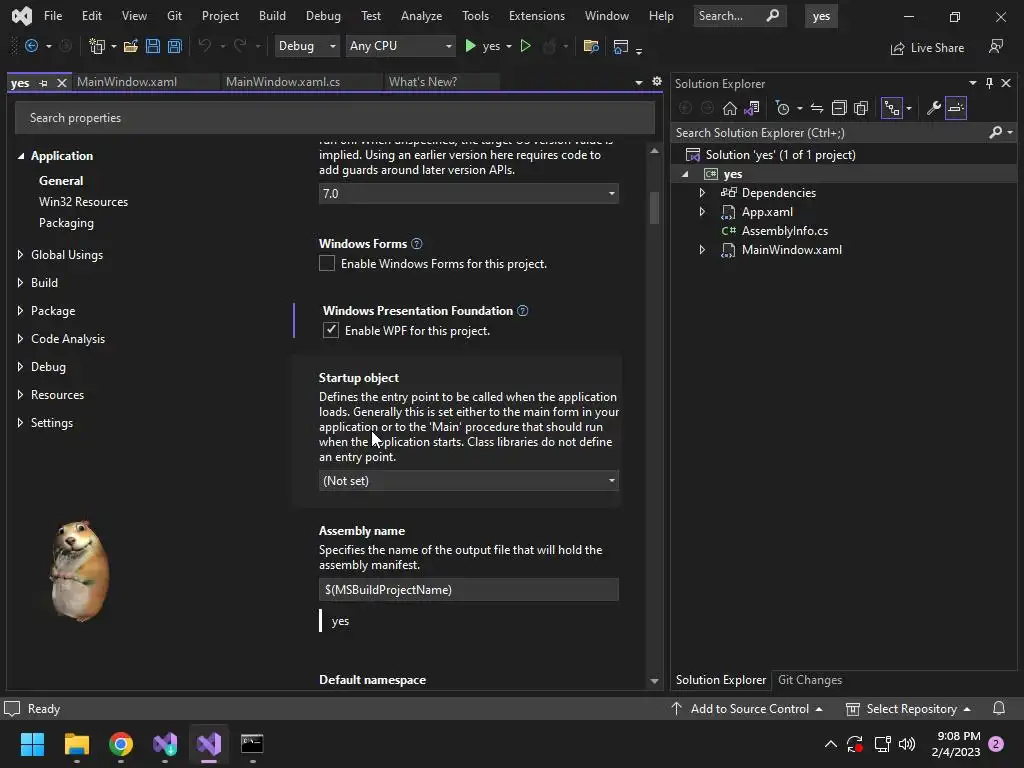Expand the Build properties section
The width and height of the screenshot is (1024, 768).
[x=20, y=283]
